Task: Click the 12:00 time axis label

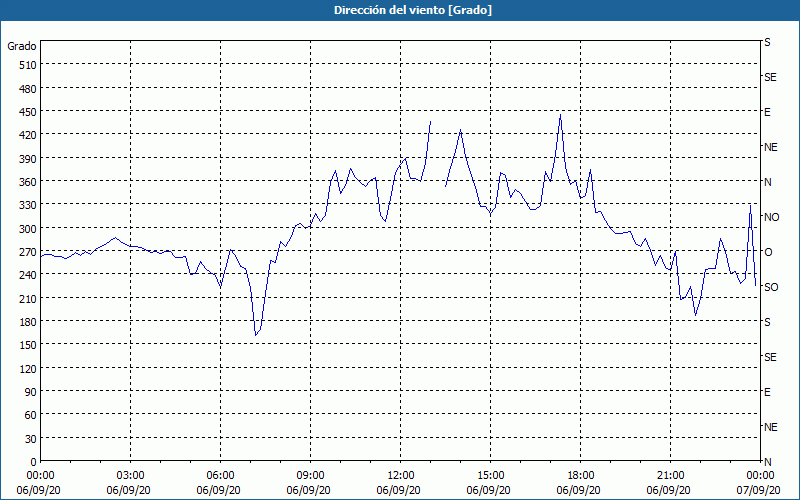Action: (x=401, y=476)
